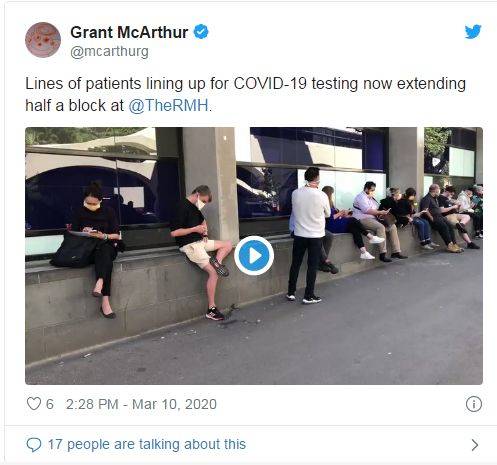Click the standing man in white shirt
Viewport: 497px width, 465px height.
coord(309,235)
